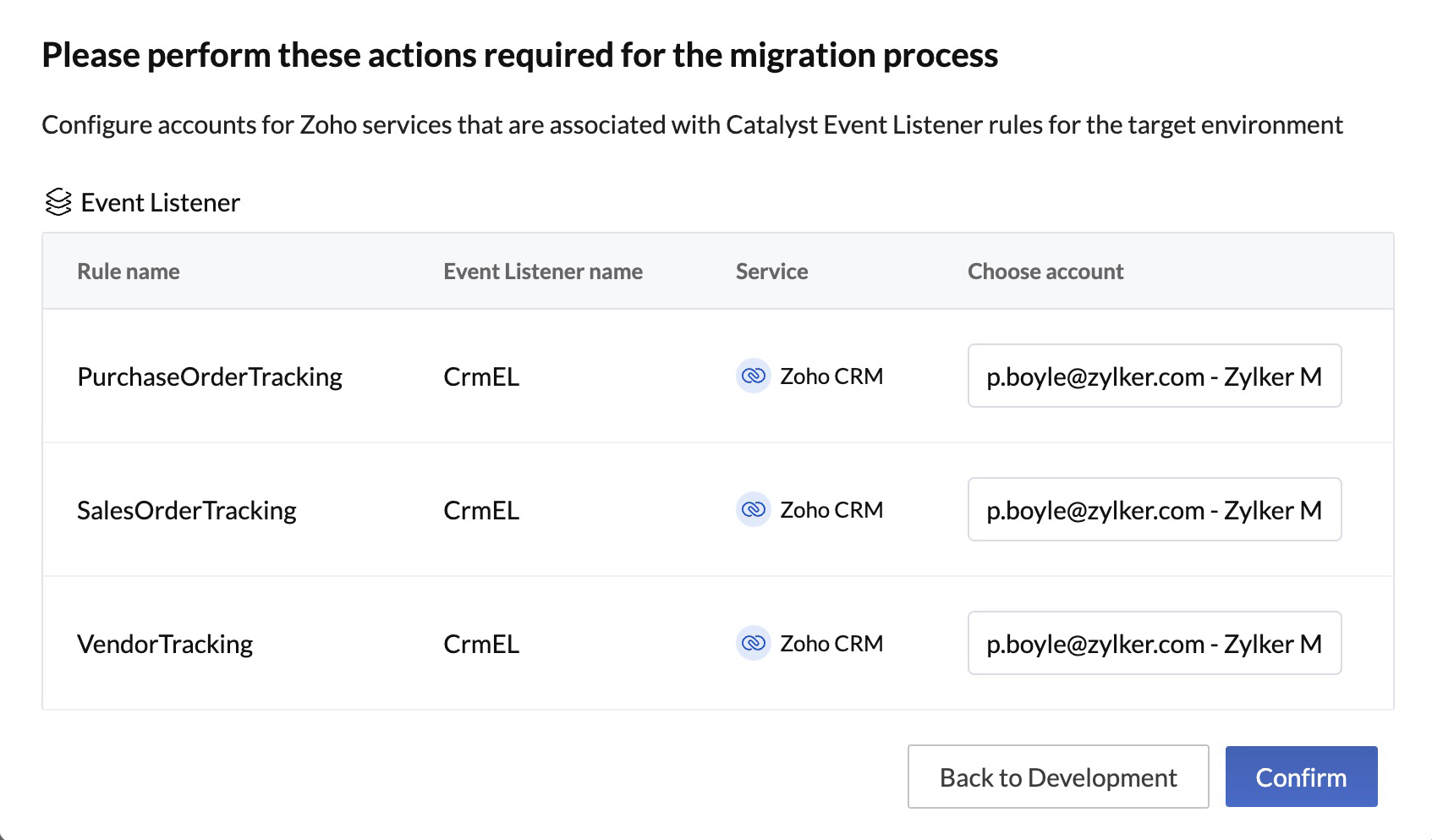Open account dropdown for SalesOrderTracking rule
Viewport: 1432px width, 840px height.
tap(1154, 509)
